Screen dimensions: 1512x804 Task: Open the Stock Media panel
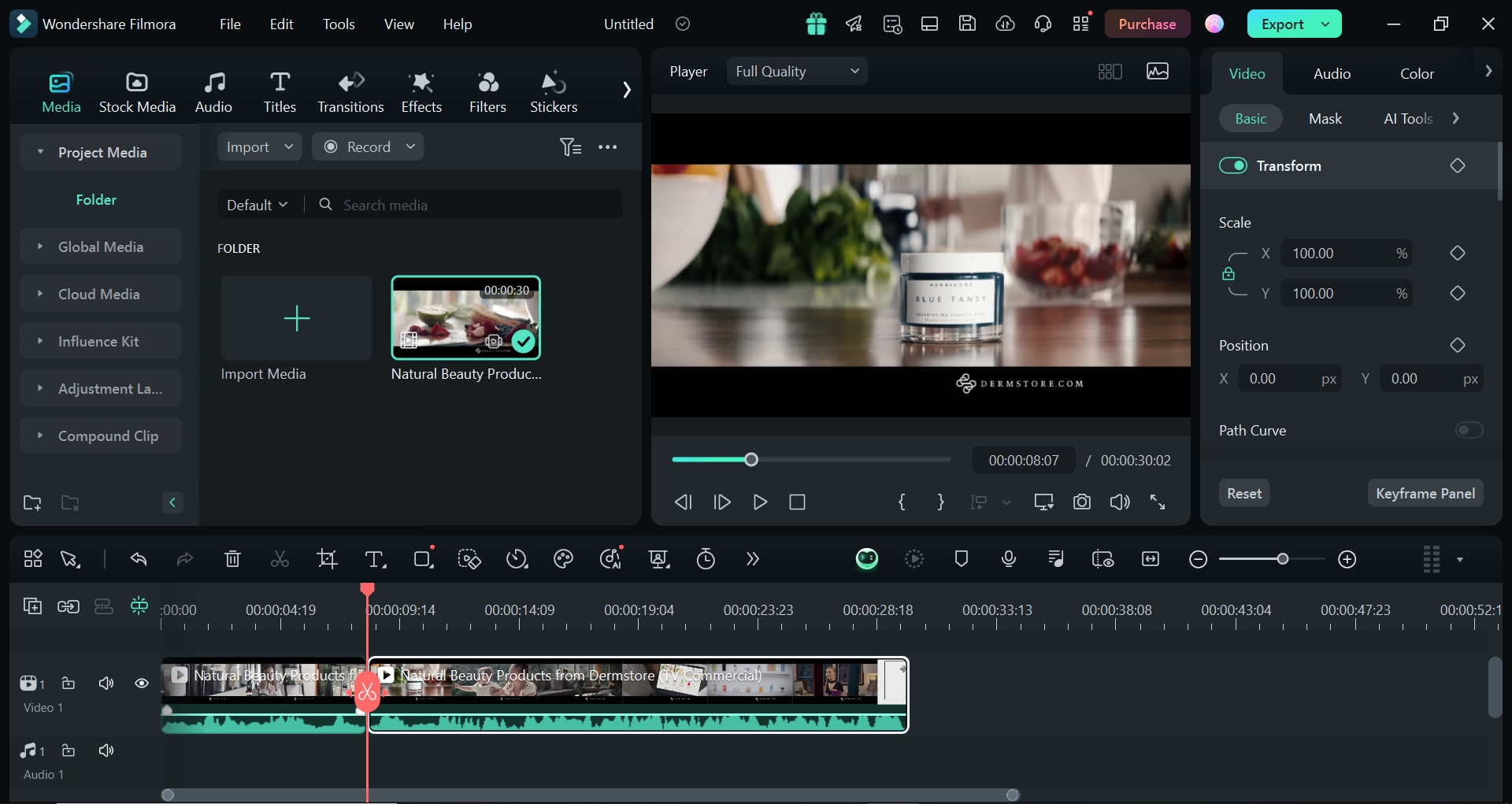point(137,92)
